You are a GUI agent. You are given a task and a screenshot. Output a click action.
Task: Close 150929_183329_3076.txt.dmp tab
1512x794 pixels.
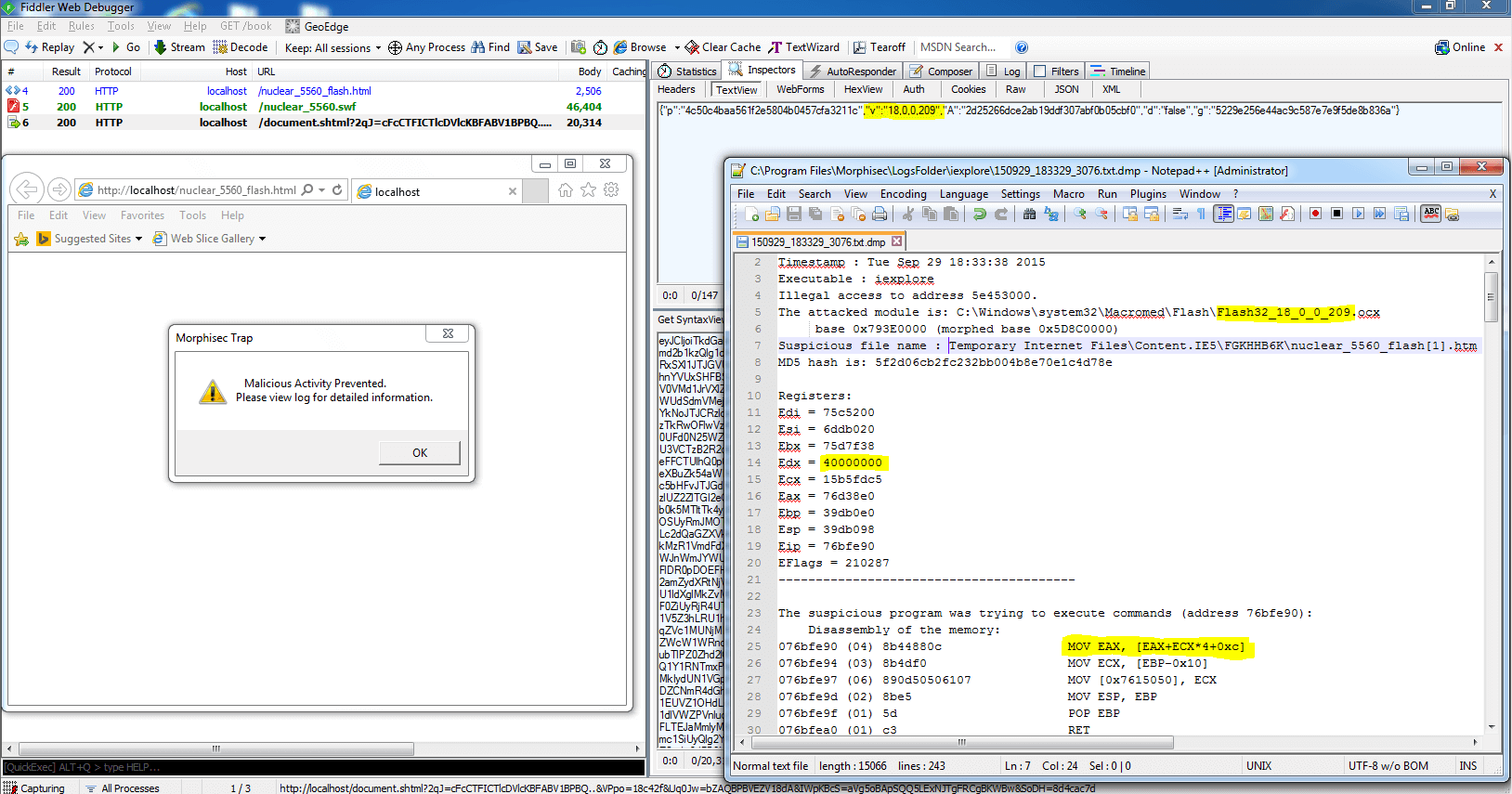coord(896,241)
